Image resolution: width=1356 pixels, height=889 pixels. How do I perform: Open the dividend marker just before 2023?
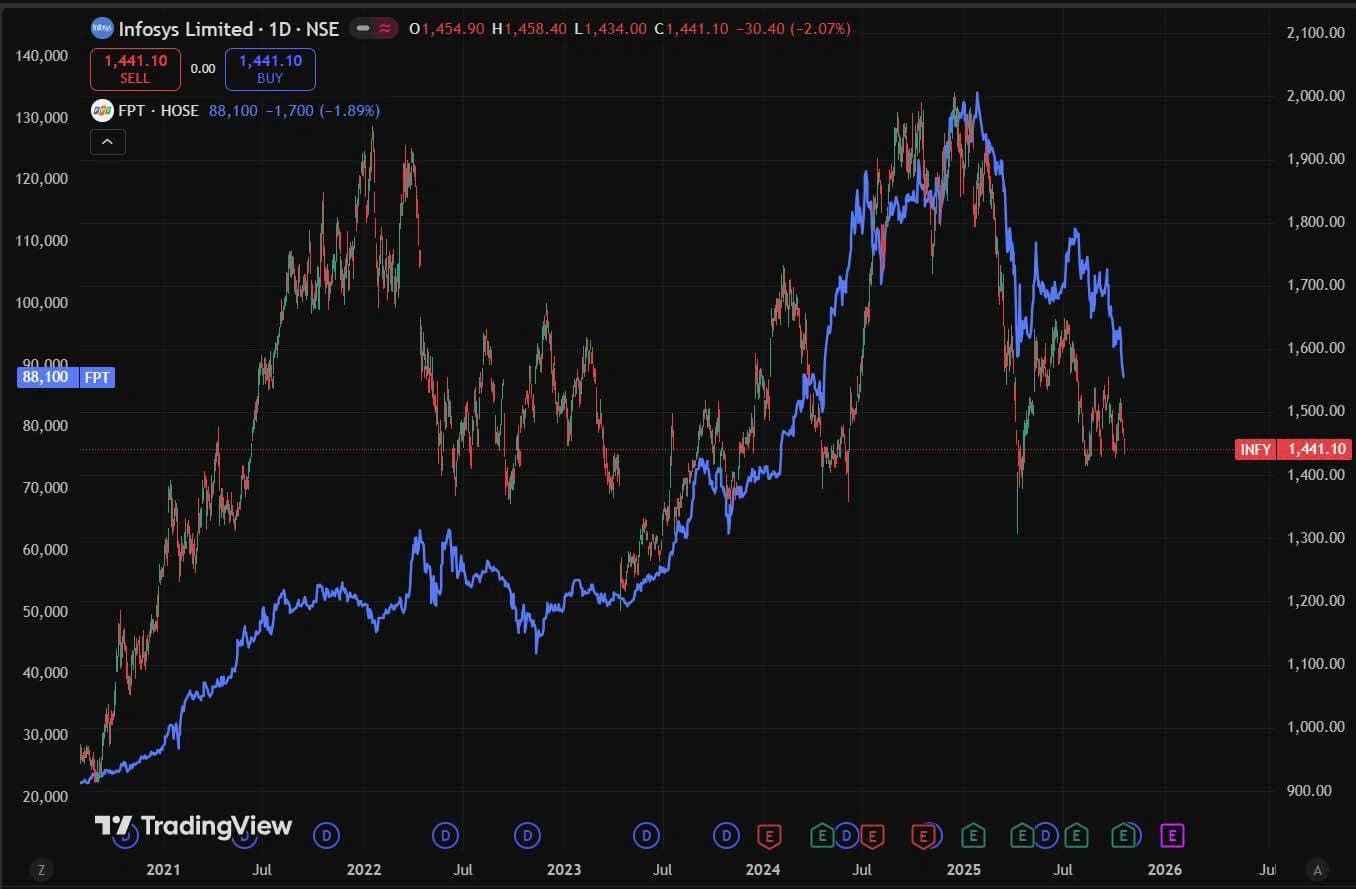pos(528,835)
